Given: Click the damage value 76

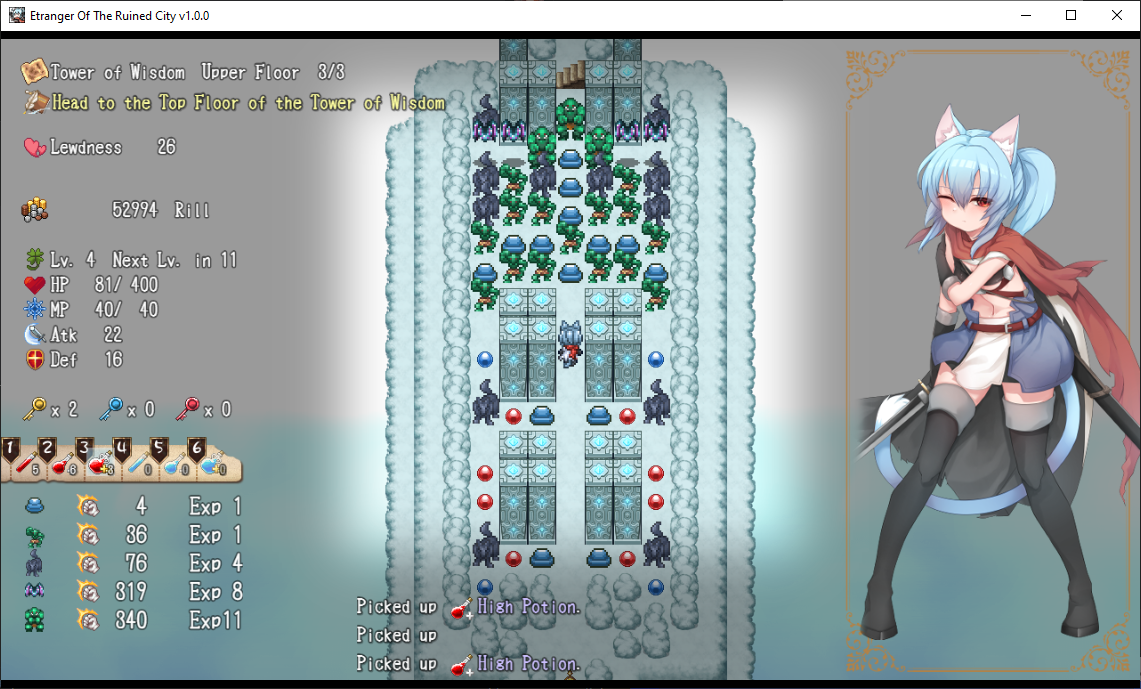Looking at the screenshot, I should pyautogui.click(x=136, y=563).
